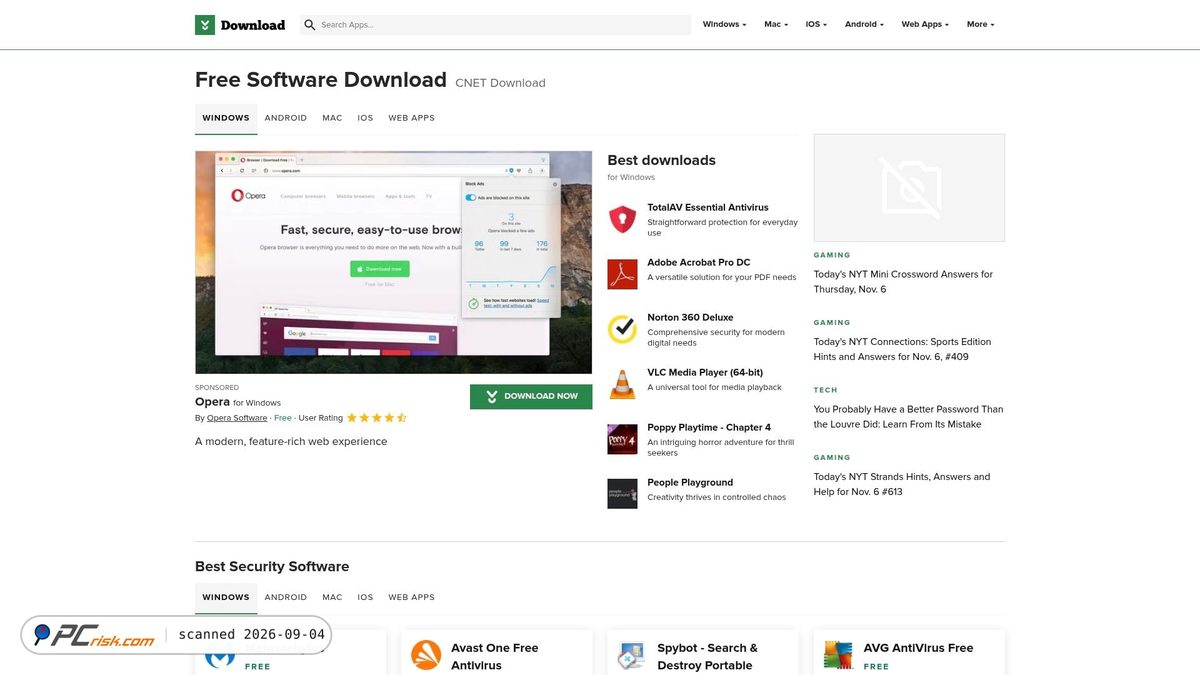Click the VLC Media Player cone icon

click(622, 384)
